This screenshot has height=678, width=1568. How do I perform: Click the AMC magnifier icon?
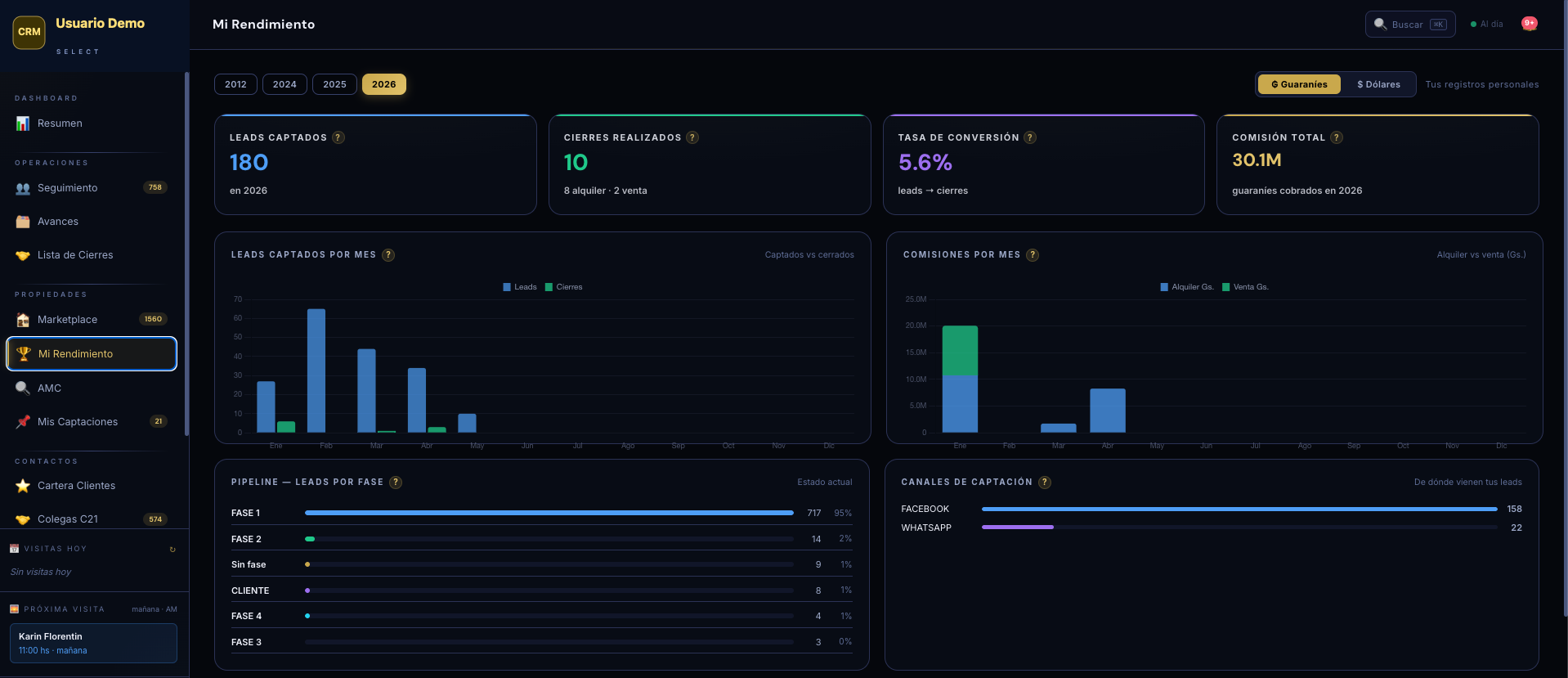(23, 388)
